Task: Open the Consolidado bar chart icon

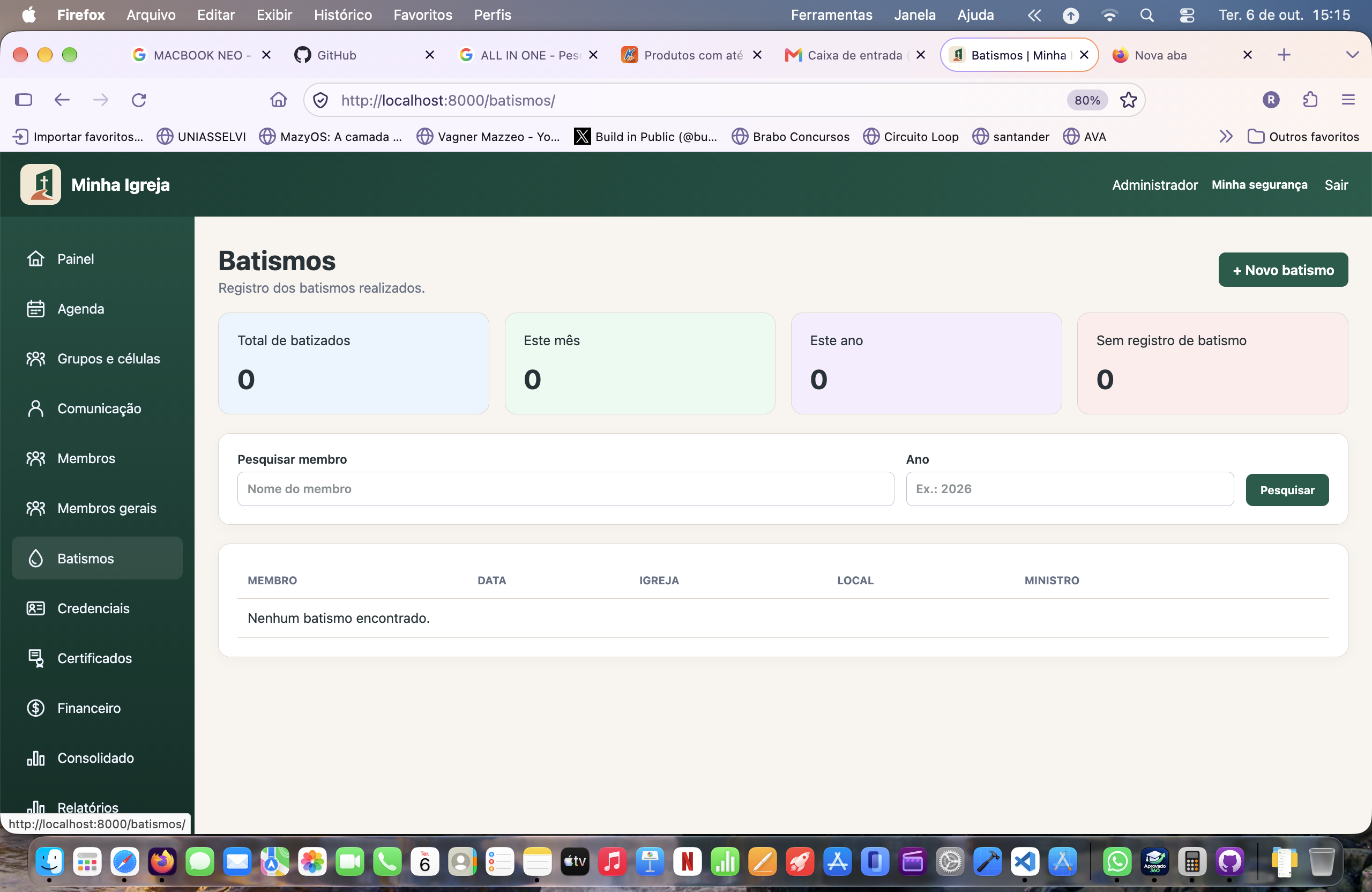Action: coord(36,757)
